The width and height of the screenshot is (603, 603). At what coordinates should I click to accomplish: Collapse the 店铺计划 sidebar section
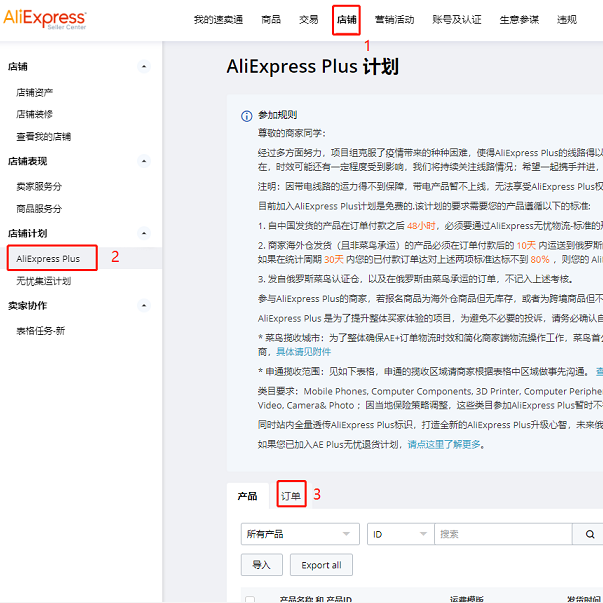tap(144, 233)
